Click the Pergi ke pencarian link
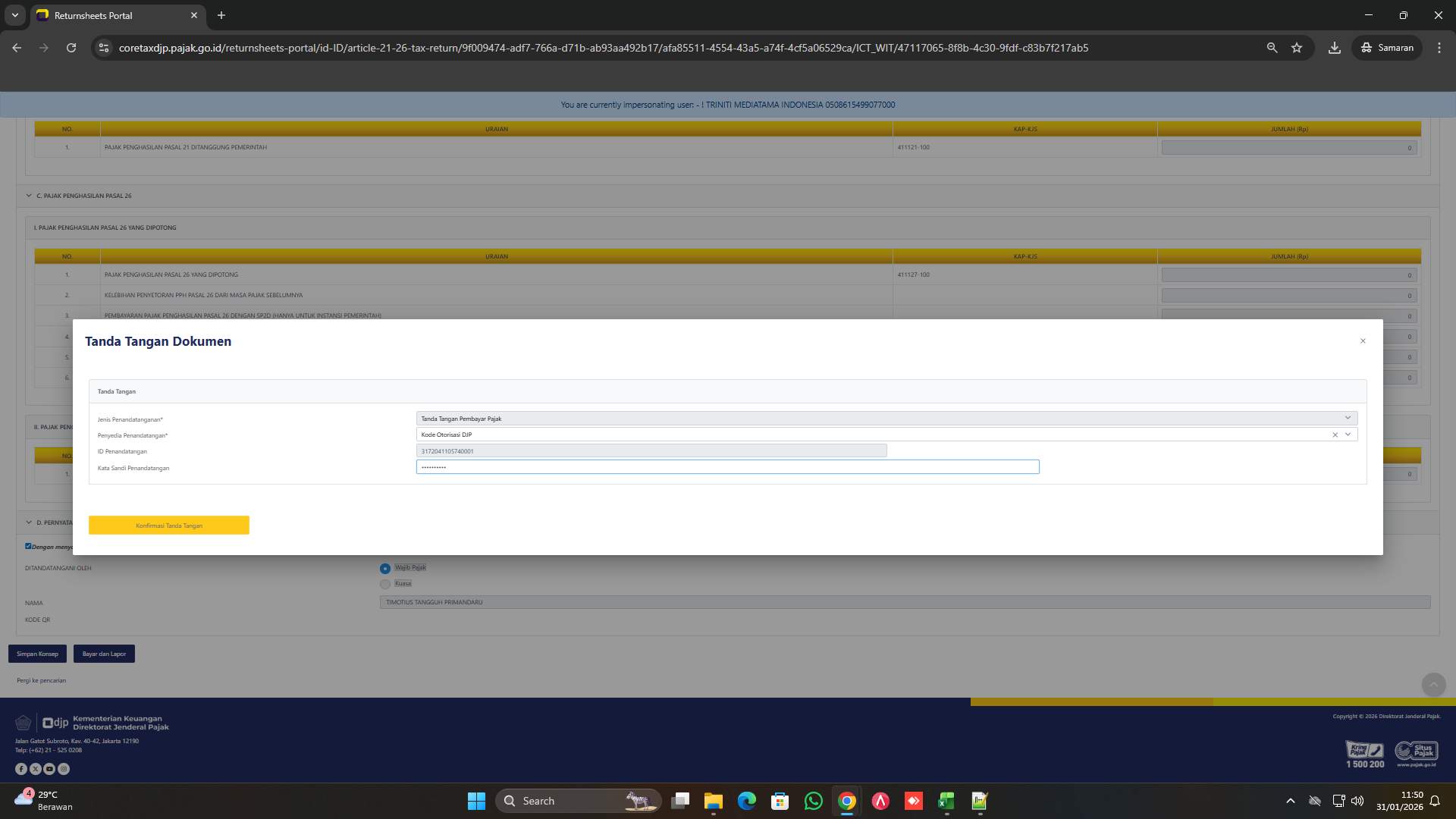Screen dimensions: 1456x819 [42, 680]
